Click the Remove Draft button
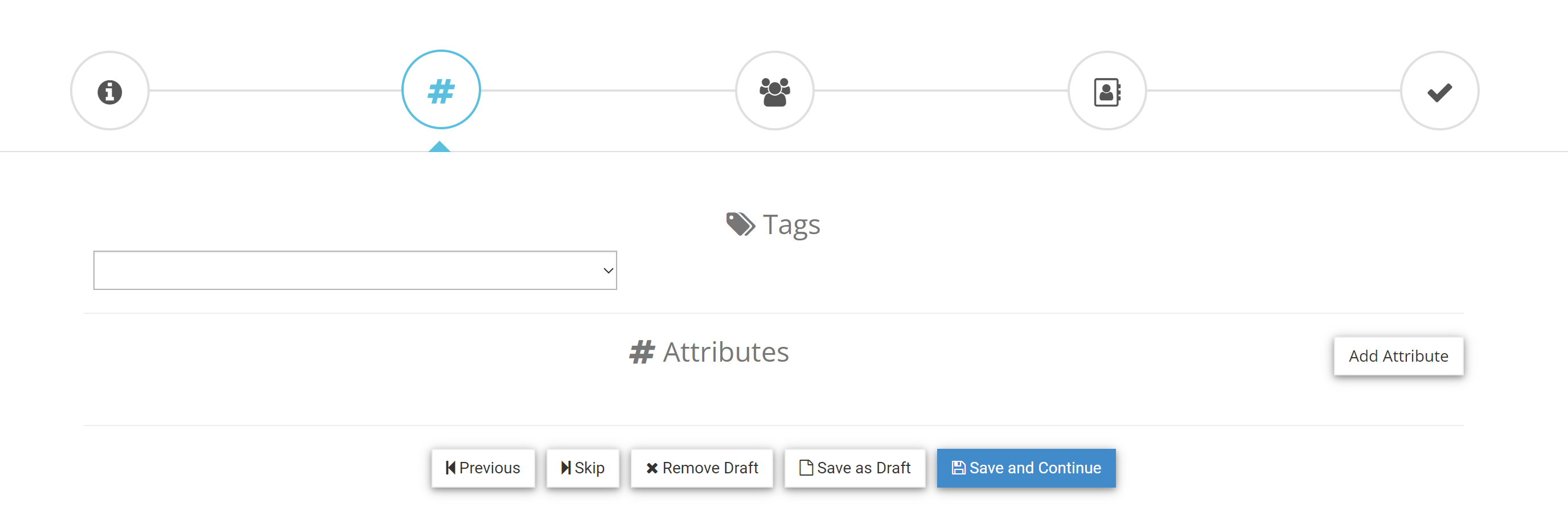Screen dimensions: 1568x532 [x=702, y=468]
